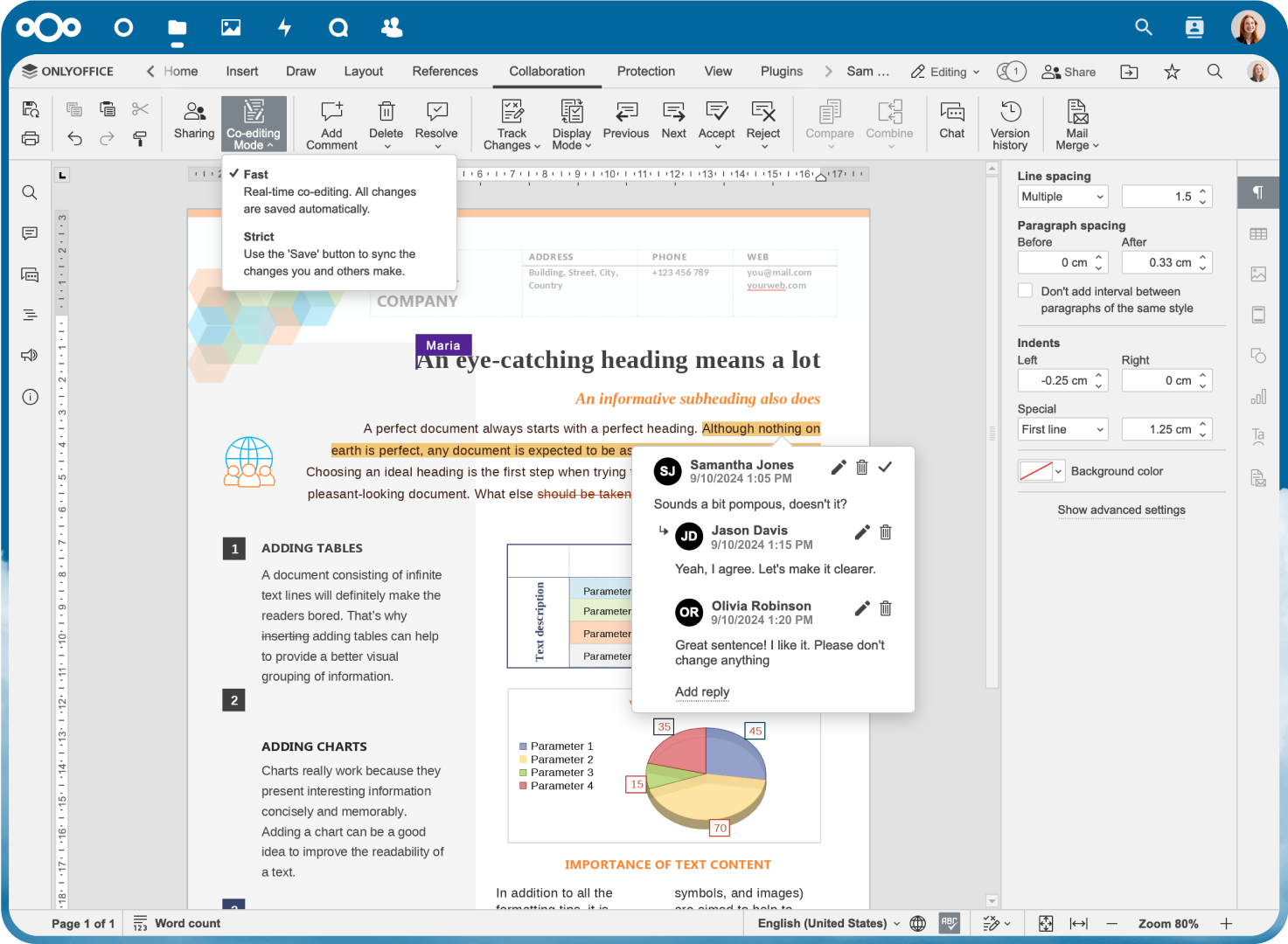The height and width of the screenshot is (944, 1288).
Task: Open the Protection ribbon tab
Action: click(645, 71)
